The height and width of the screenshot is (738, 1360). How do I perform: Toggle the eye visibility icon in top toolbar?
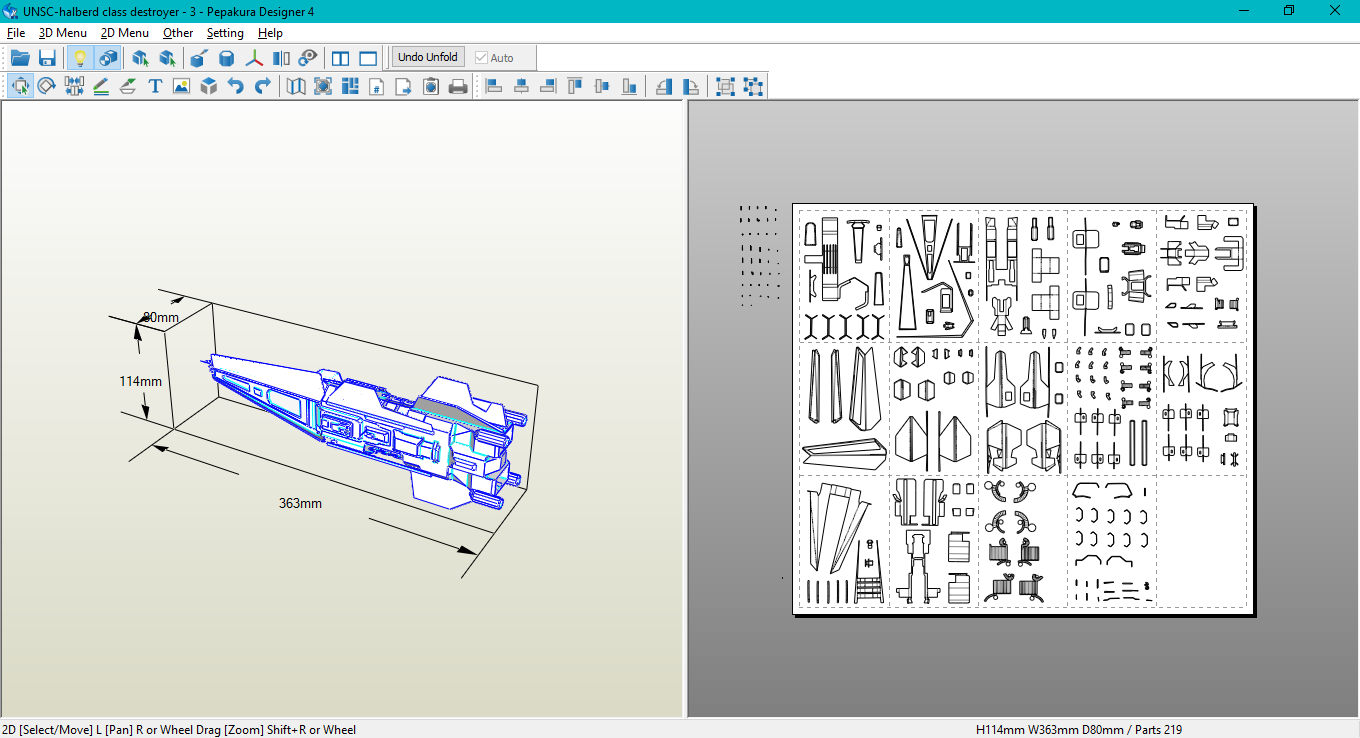click(309, 58)
